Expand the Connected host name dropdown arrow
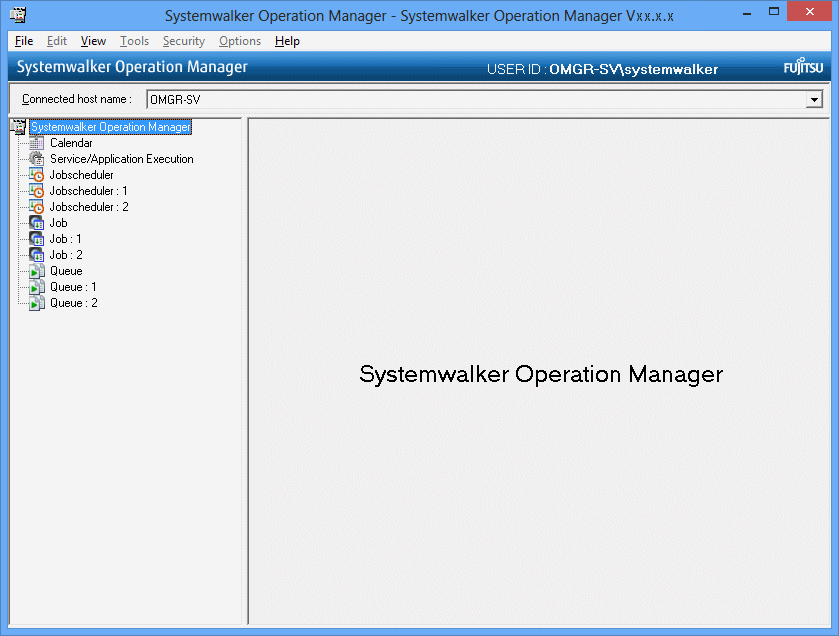The height and width of the screenshot is (636, 839). pyautogui.click(x=814, y=99)
